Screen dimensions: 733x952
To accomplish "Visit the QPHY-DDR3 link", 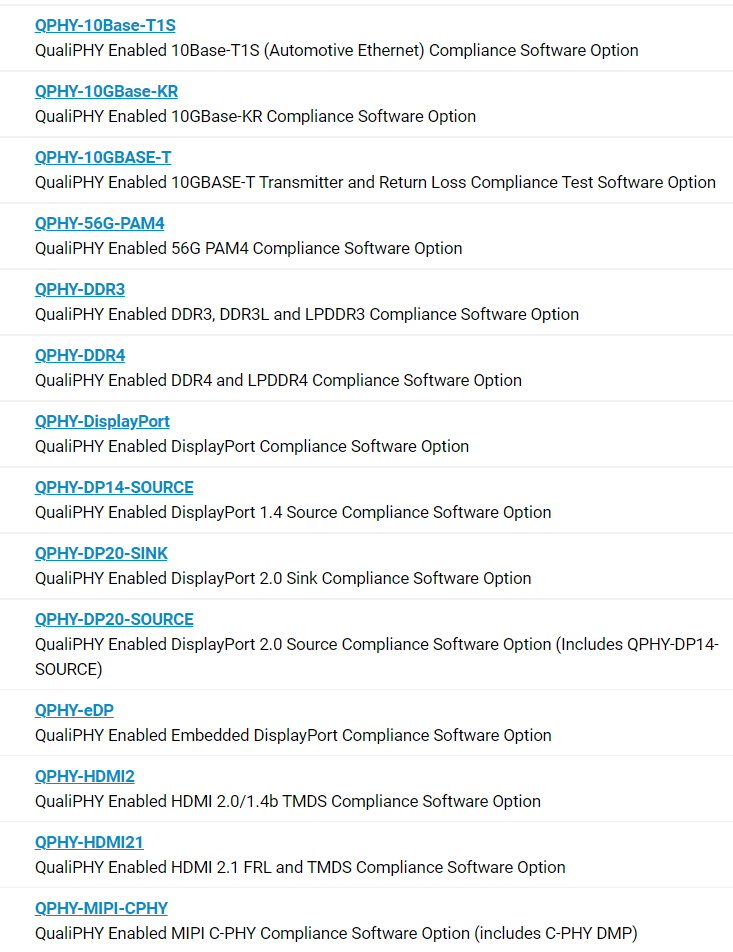I will click(80, 290).
